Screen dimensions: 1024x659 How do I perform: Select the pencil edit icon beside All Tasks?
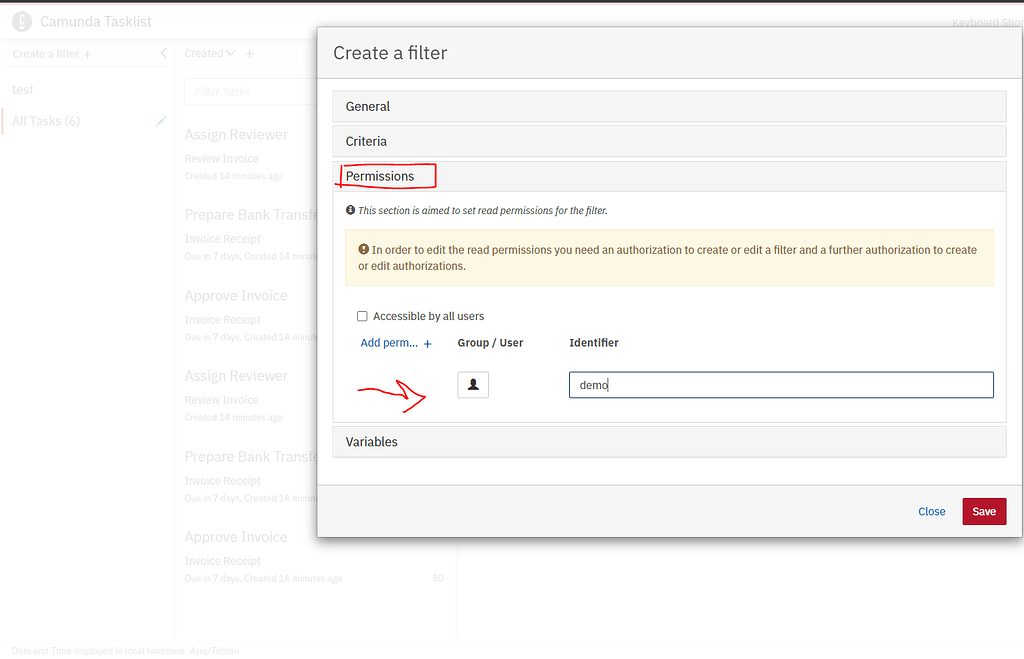[160, 121]
